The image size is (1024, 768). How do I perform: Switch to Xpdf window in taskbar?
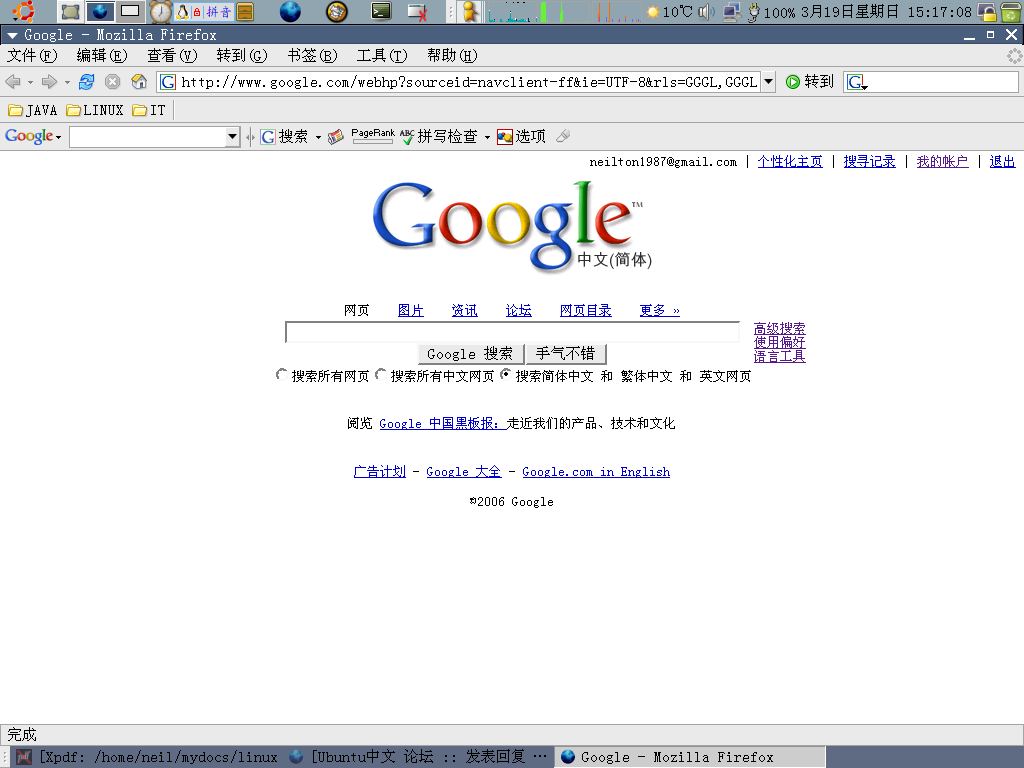[x=147, y=757]
